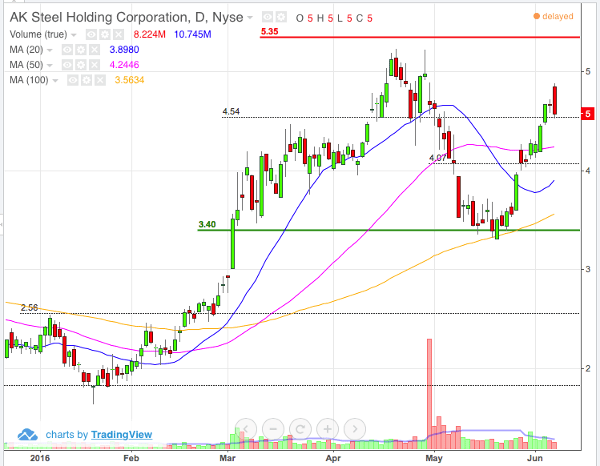
Task: Open the MA (50) dropdown arrow
Action: pyautogui.click(x=49, y=65)
